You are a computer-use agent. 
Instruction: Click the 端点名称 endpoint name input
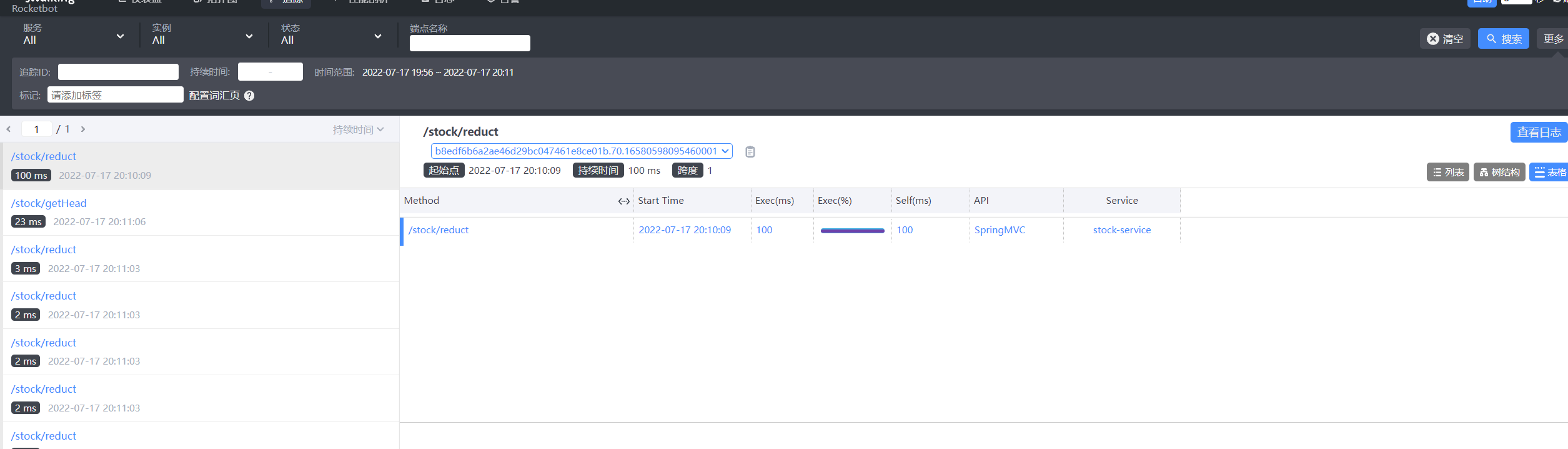pyautogui.click(x=470, y=43)
